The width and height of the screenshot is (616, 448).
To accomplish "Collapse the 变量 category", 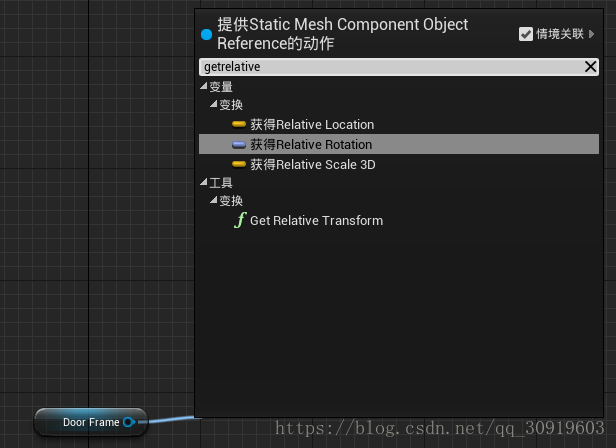I will click(204, 86).
